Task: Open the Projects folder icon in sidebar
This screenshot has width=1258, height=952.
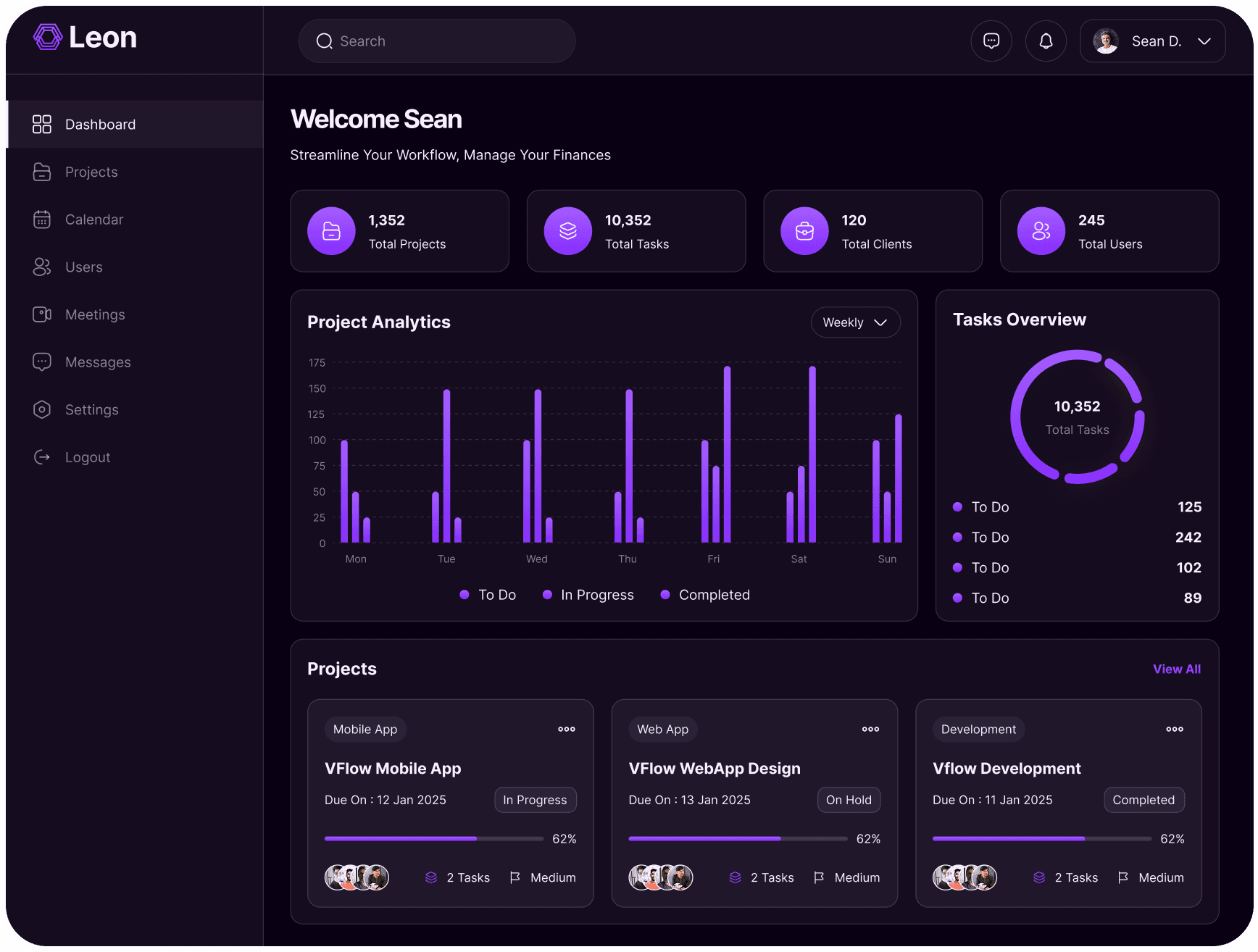Action: point(42,172)
